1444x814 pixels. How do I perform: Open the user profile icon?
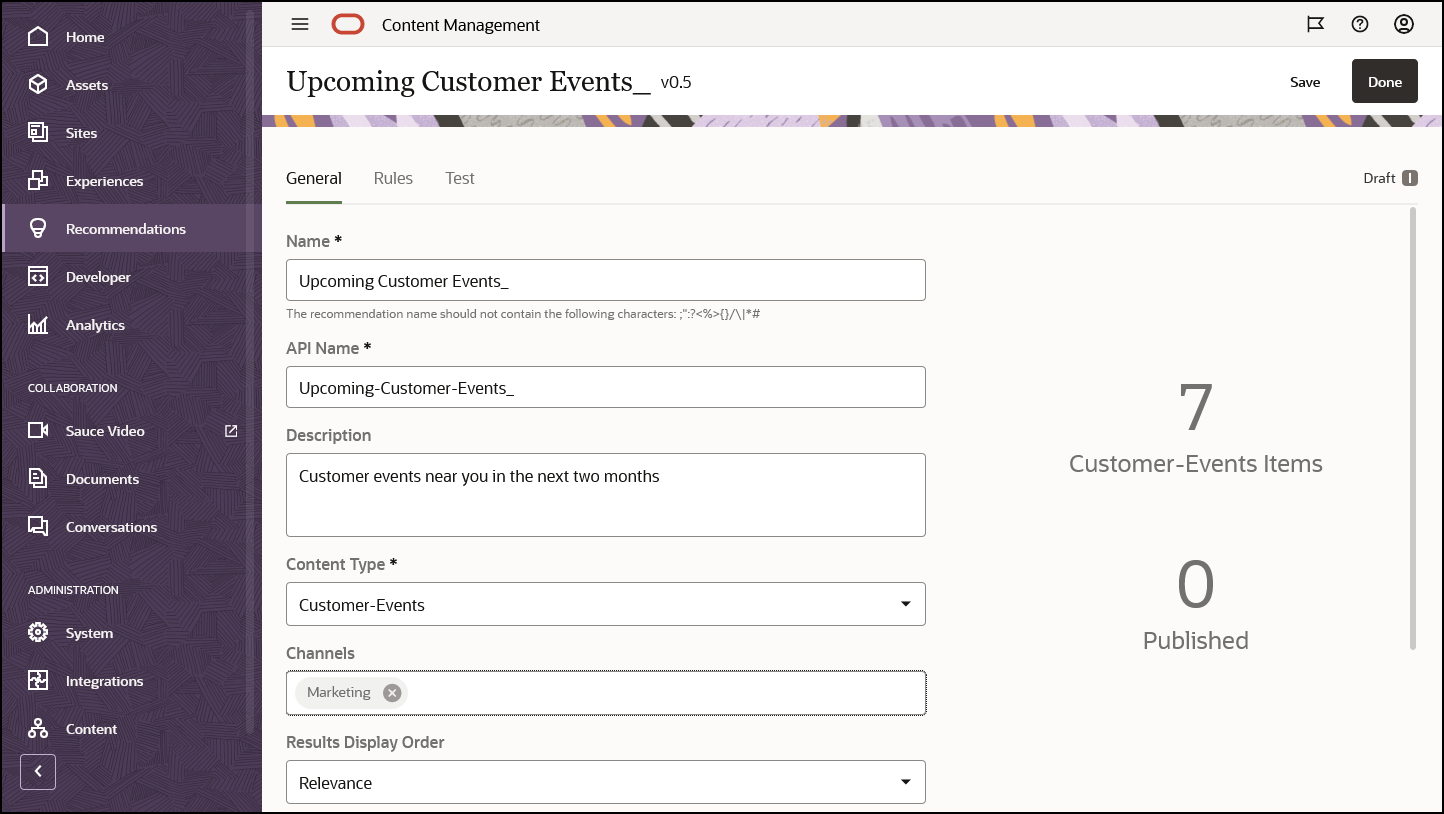pos(1404,25)
